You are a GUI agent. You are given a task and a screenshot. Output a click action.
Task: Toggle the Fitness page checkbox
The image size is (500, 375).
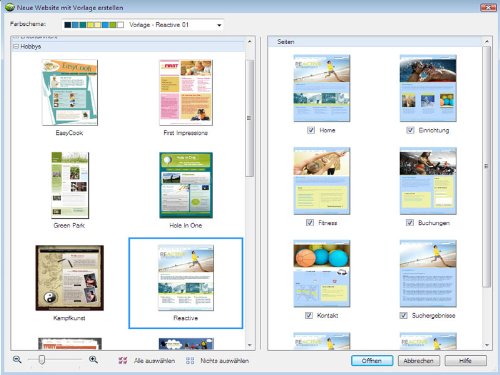coord(310,223)
